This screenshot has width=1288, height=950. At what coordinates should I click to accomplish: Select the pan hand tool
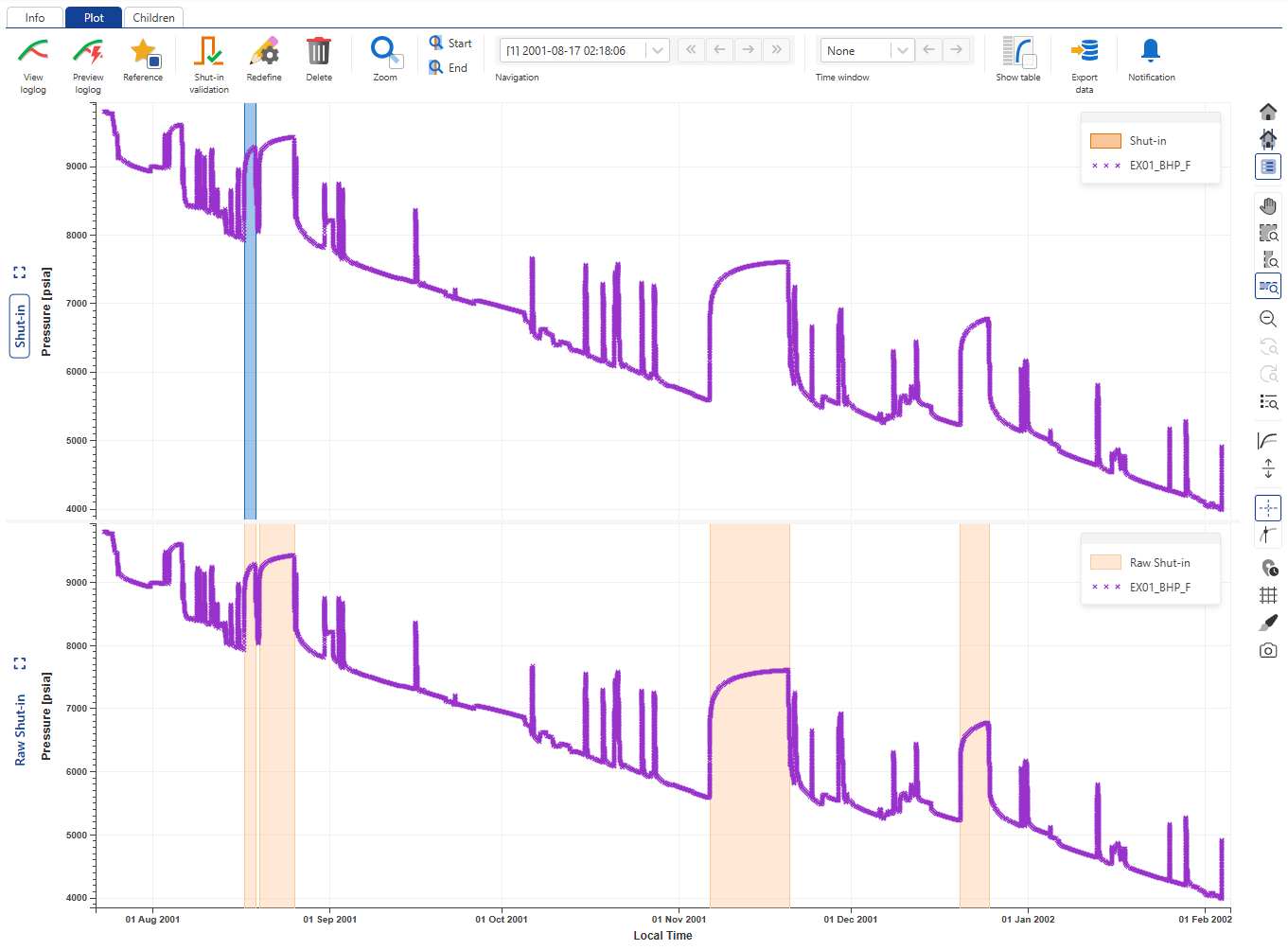coord(1268,205)
